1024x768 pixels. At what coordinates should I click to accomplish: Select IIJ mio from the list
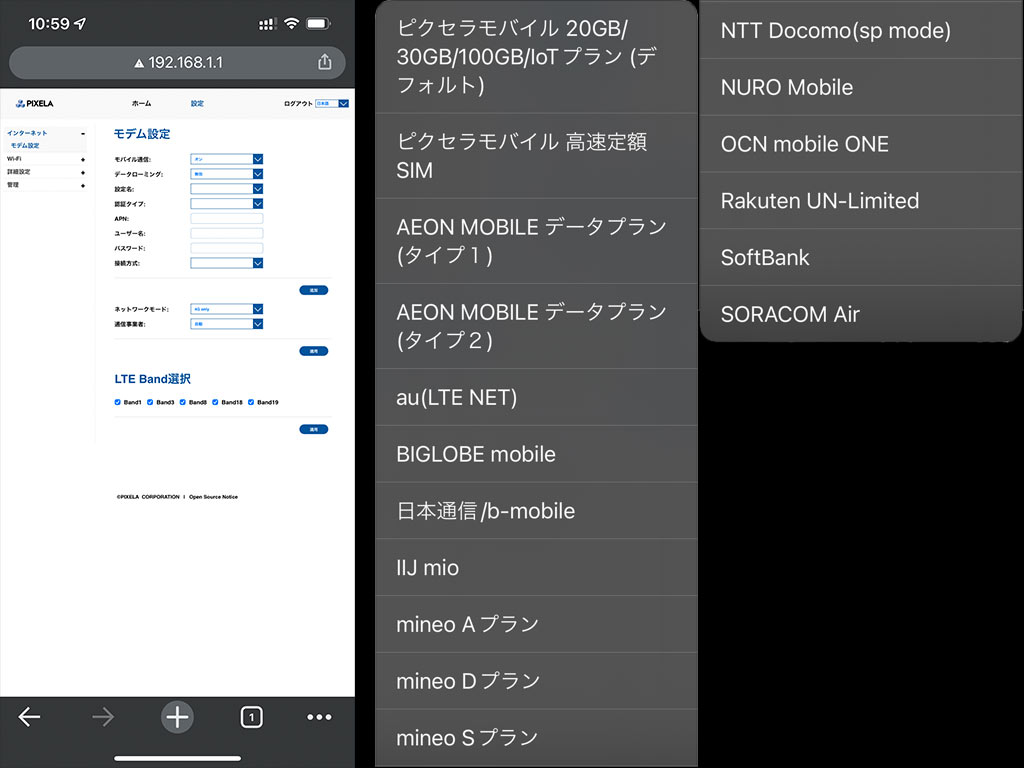click(536, 568)
